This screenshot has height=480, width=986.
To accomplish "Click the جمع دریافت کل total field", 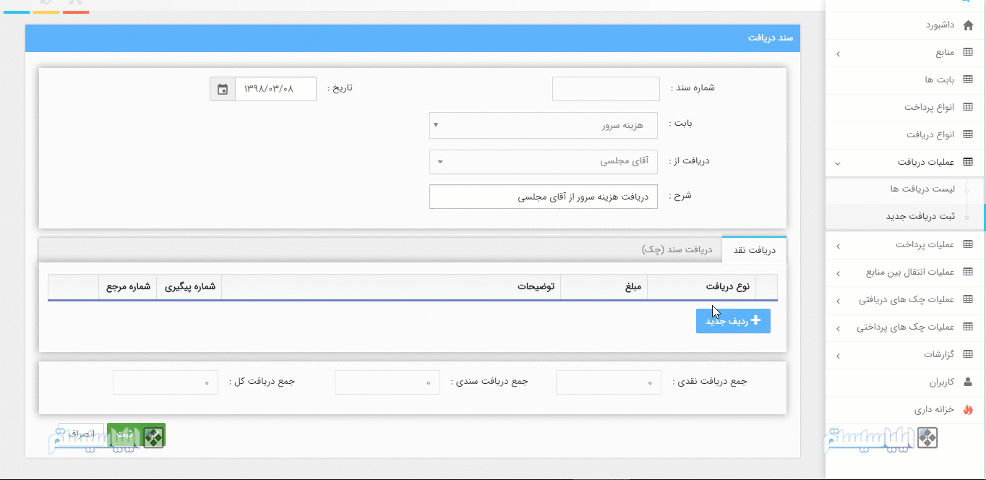I will 166,382.
